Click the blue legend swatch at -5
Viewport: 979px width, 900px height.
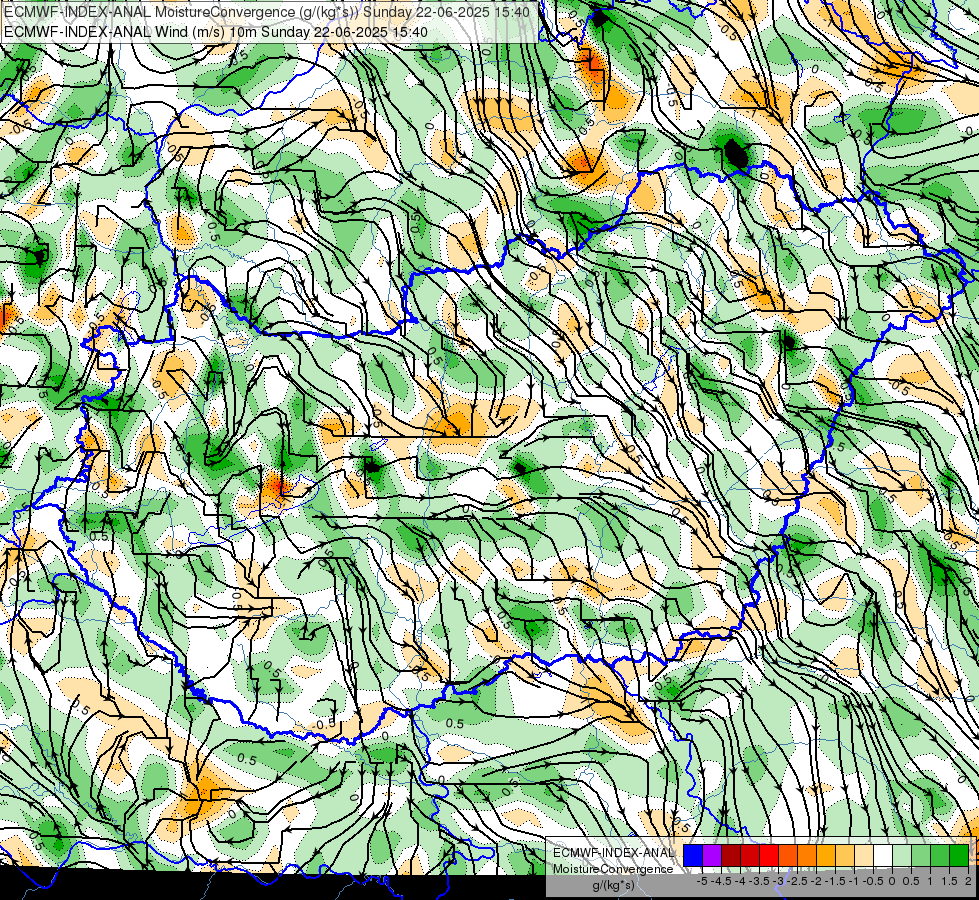tap(693, 855)
